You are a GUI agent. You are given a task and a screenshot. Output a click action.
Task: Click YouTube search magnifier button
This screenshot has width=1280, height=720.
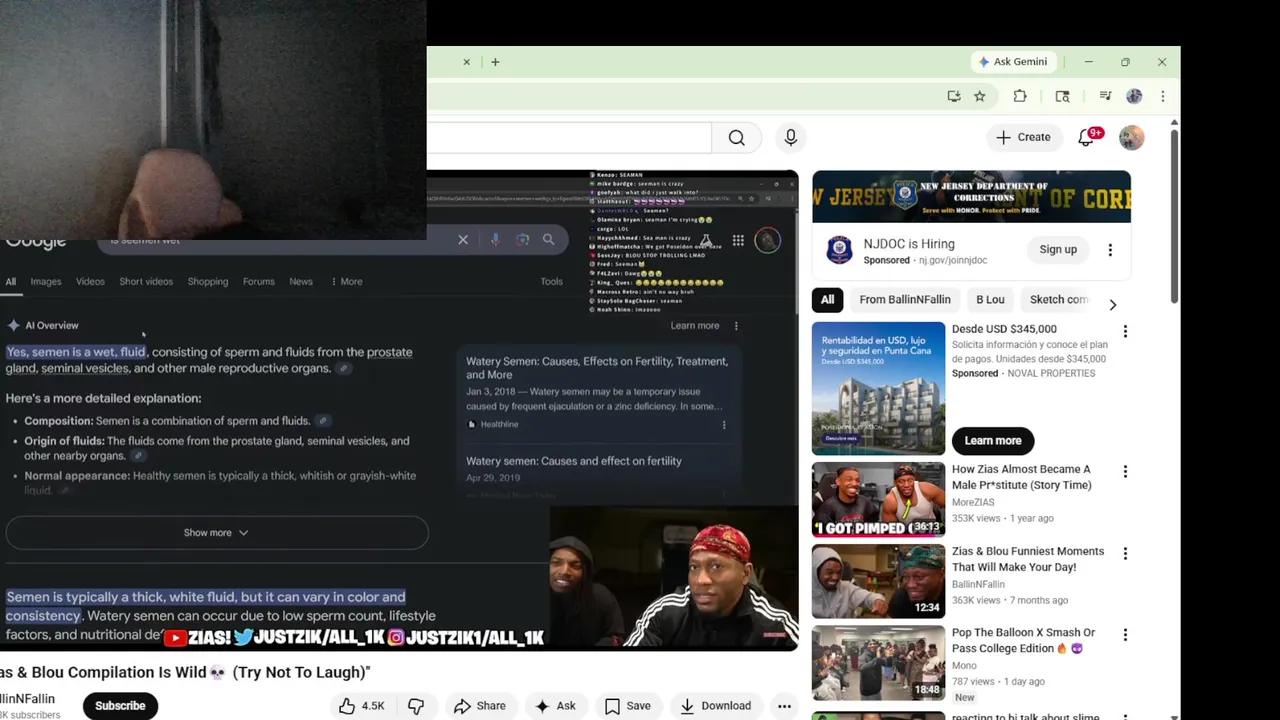[x=737, y=138]
